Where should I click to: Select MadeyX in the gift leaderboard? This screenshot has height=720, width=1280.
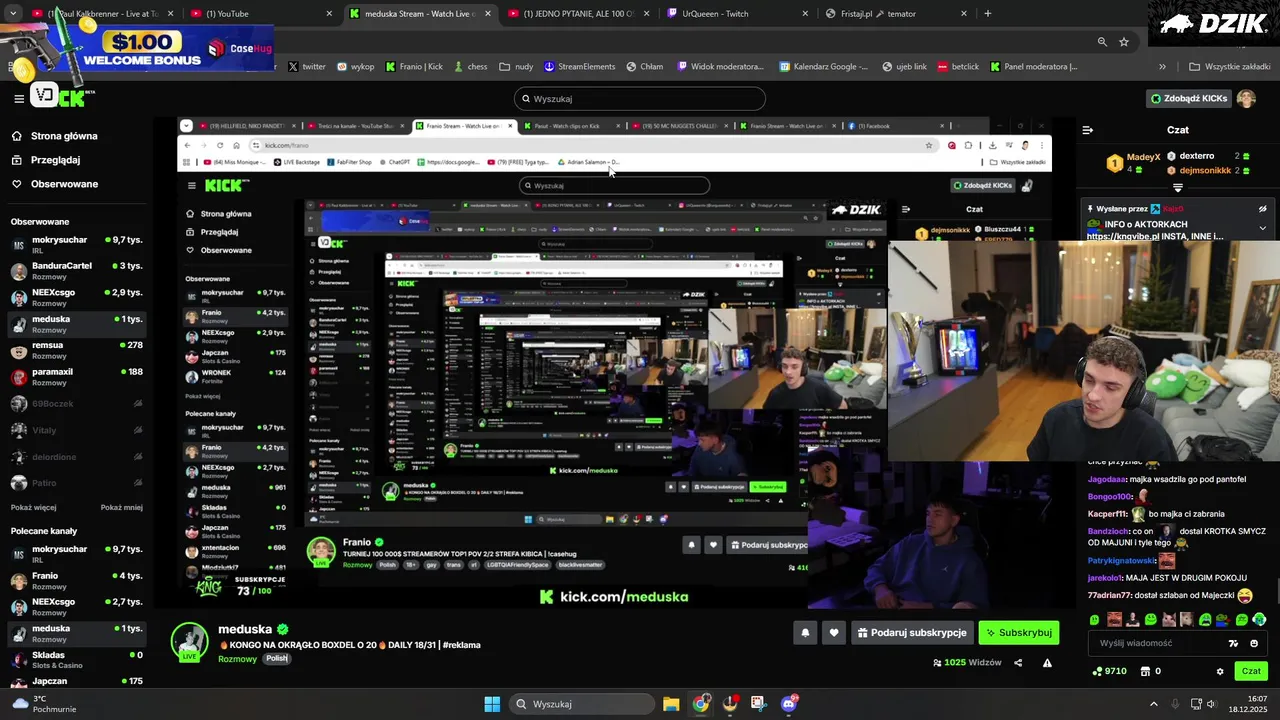click(x=1143, y=157)
